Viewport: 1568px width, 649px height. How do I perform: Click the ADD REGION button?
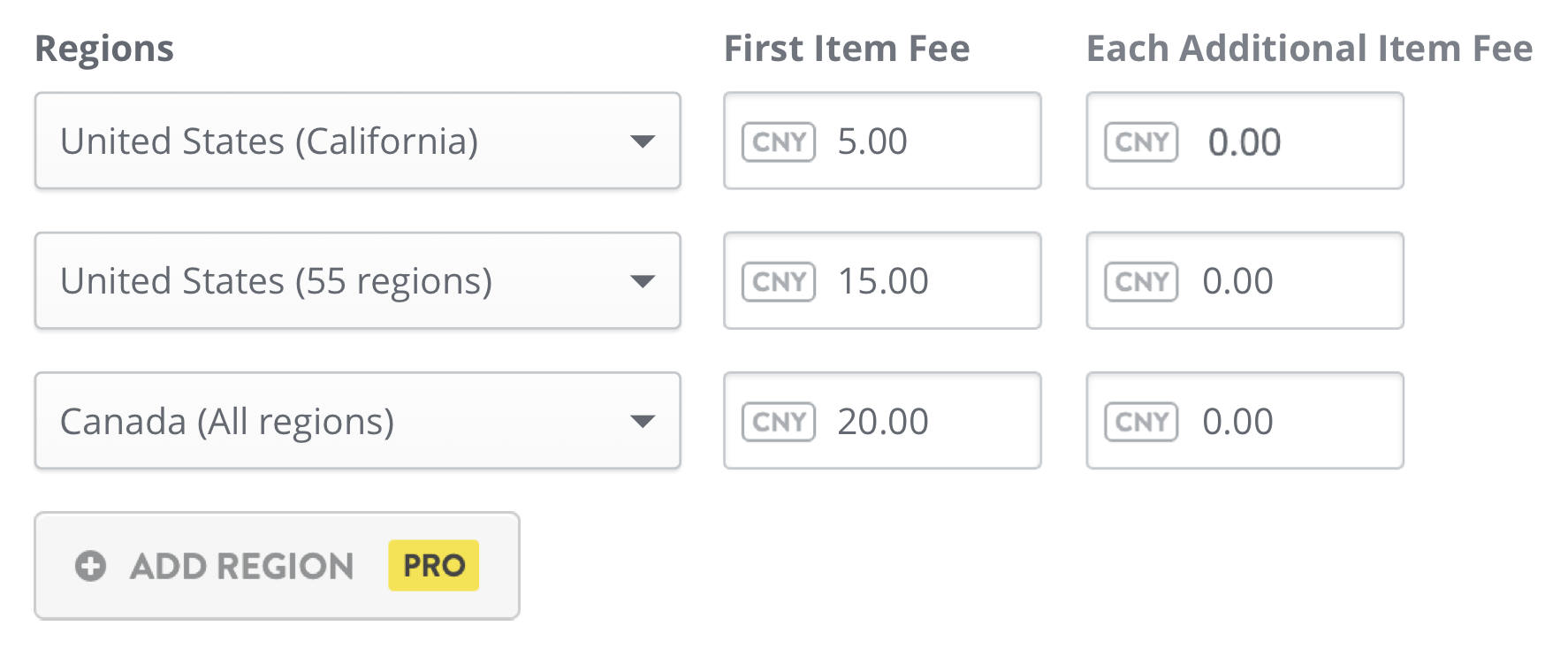278,566
